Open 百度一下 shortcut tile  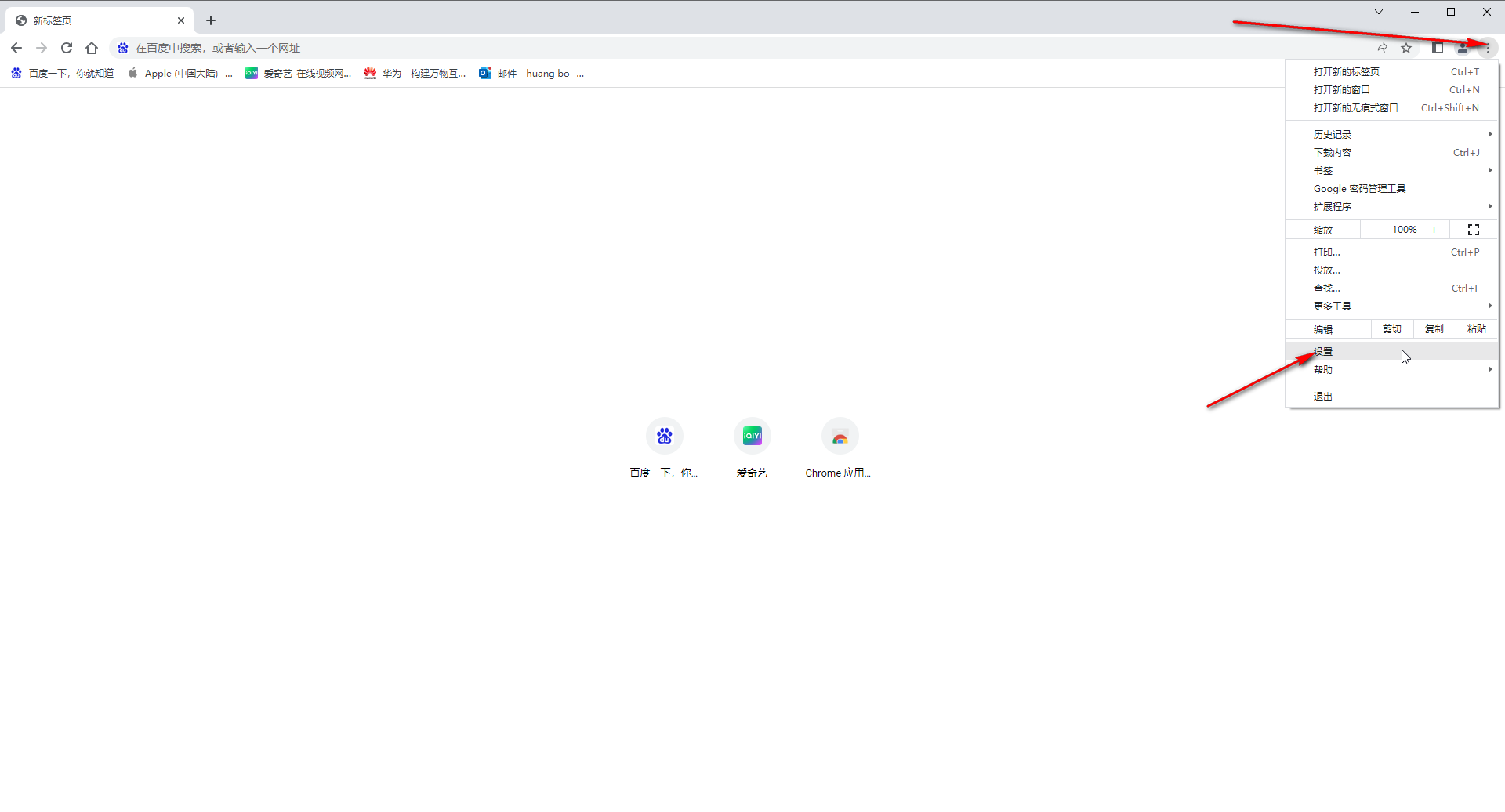(x=664, y=448)
